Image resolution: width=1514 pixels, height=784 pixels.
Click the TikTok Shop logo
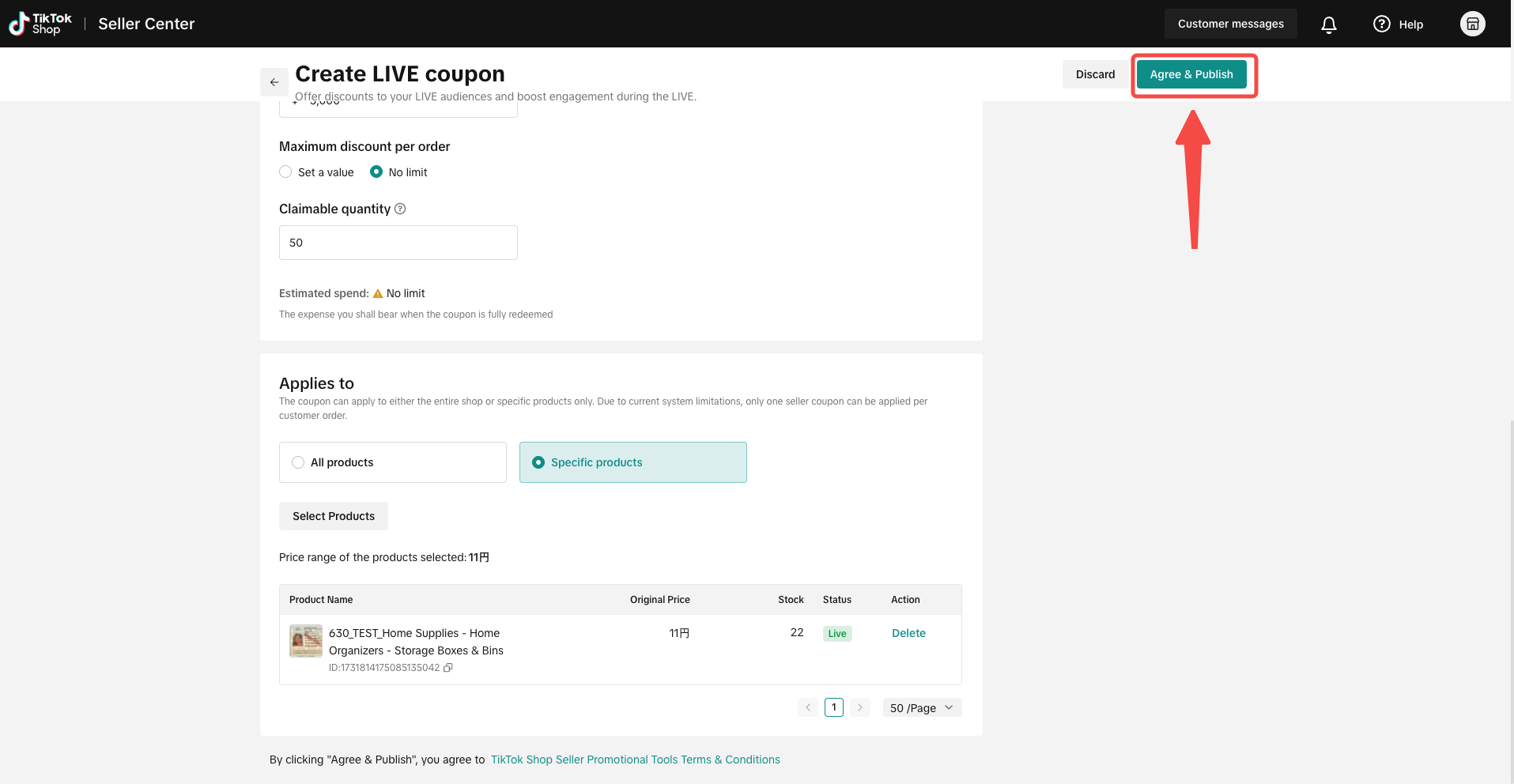pyautogui.click(x=40, y=24)
